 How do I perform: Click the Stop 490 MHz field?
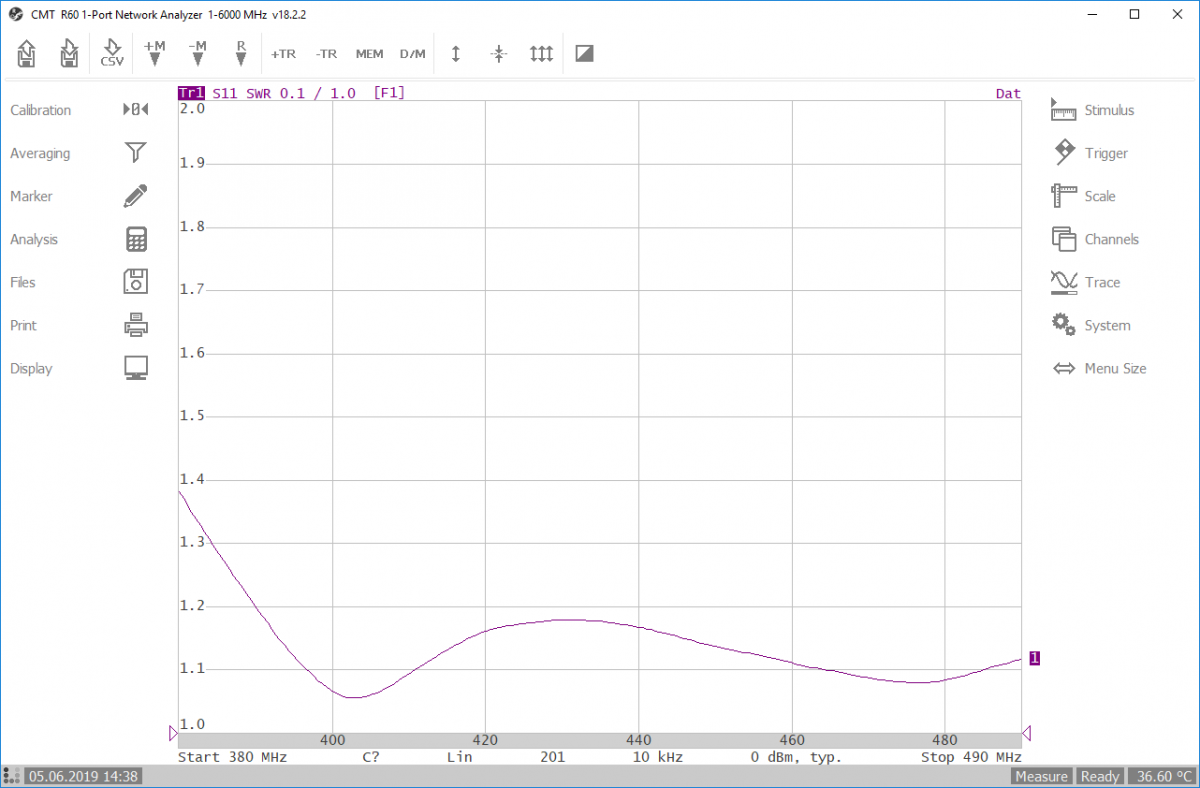971,757
